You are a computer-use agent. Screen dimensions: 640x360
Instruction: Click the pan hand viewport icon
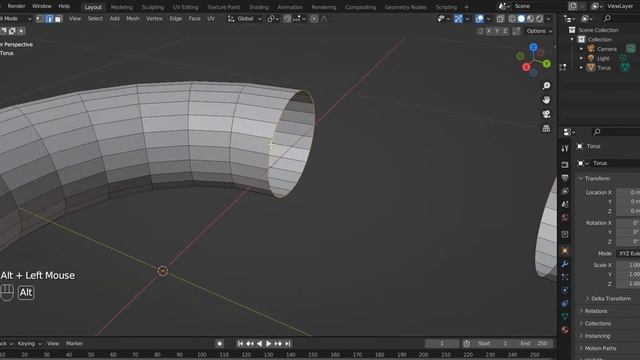tap(546, 100)
